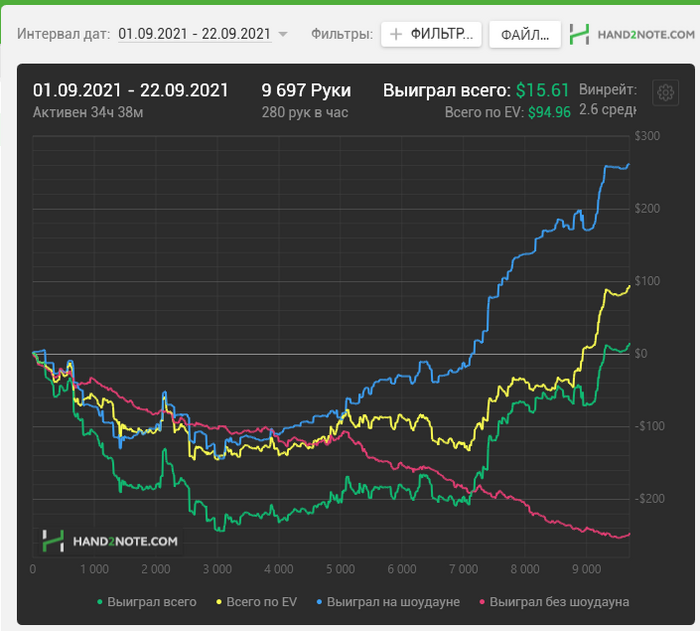
Task: Click the "Интервал дат:" label
Action: (63, 34)
